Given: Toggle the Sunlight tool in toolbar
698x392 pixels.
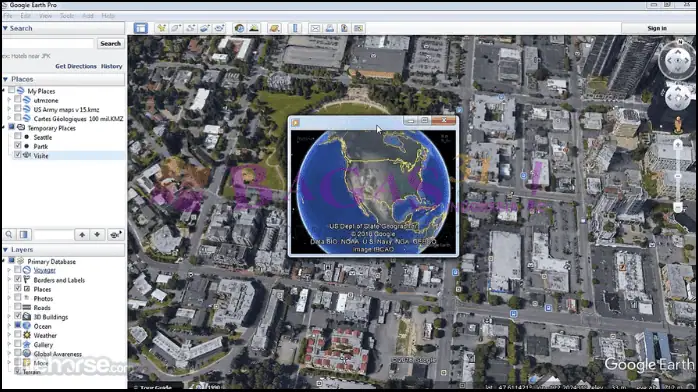Looking at the screenshot, I should point(254,28).
